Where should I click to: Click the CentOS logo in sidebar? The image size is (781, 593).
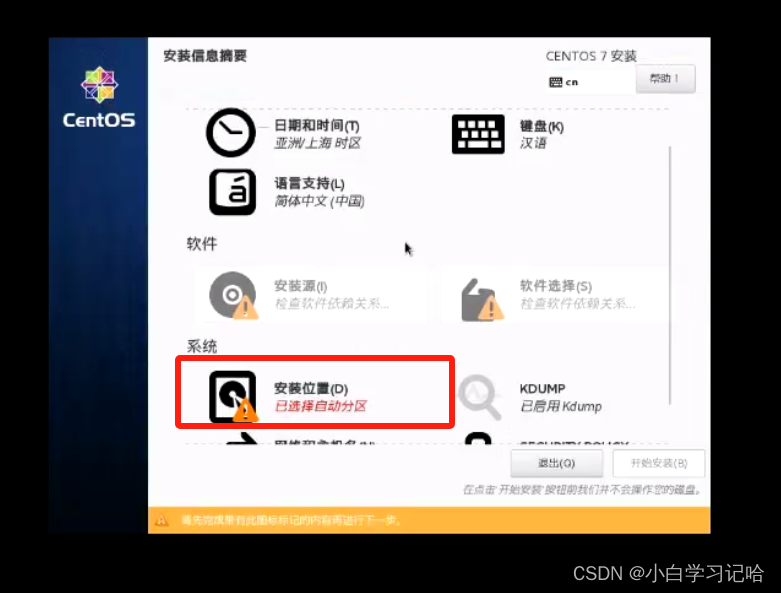pyautogui.click(x=99, y=98)
